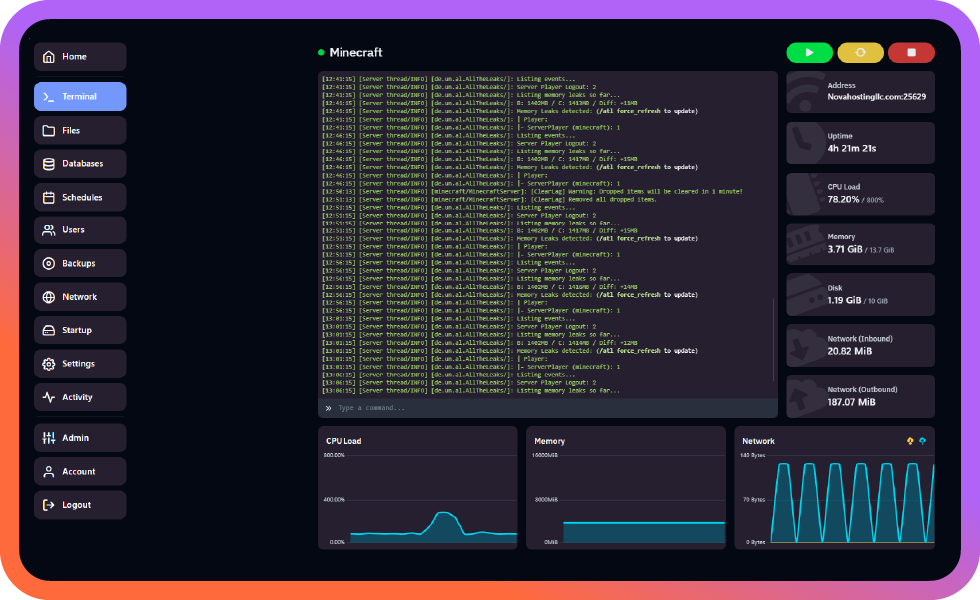The height and width of the screenshot is (600, 980).
Task: Open the Files section
Action: [x=80, y=131]
